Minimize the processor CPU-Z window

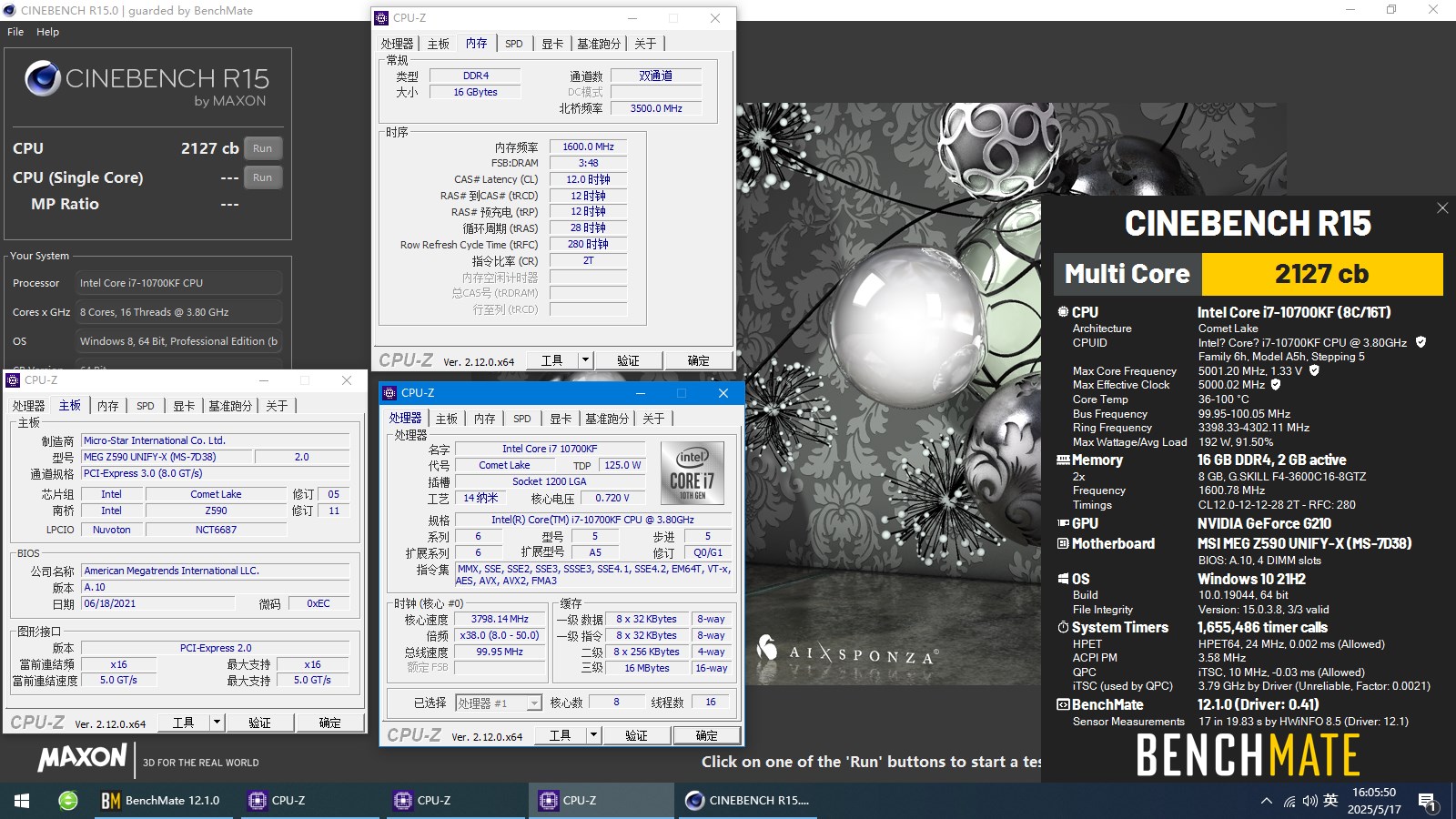[x=641, y=393]
